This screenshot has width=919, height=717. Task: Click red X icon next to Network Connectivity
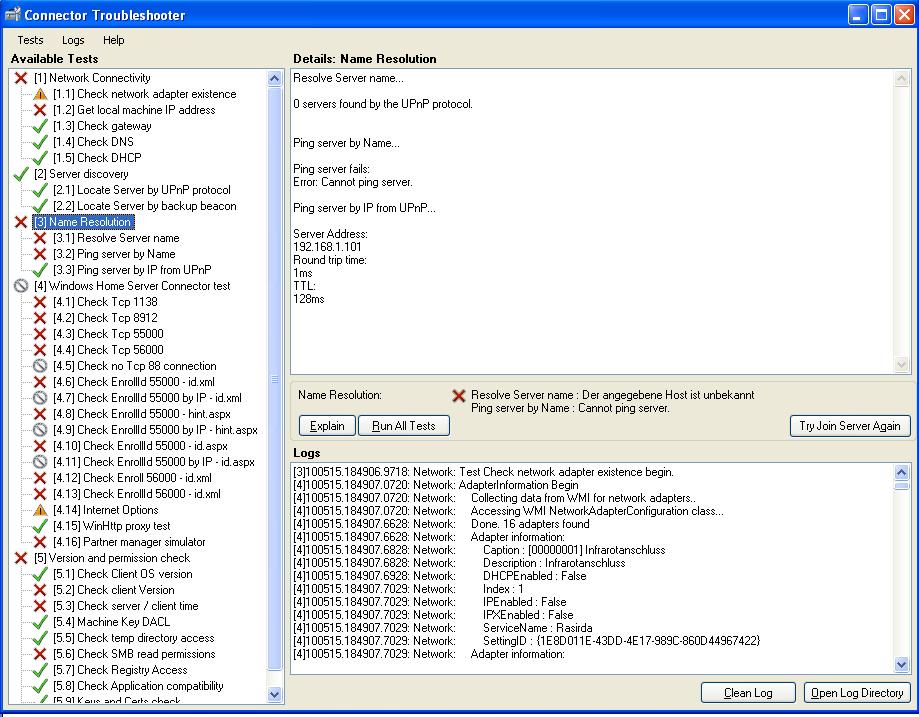[20, 78]
